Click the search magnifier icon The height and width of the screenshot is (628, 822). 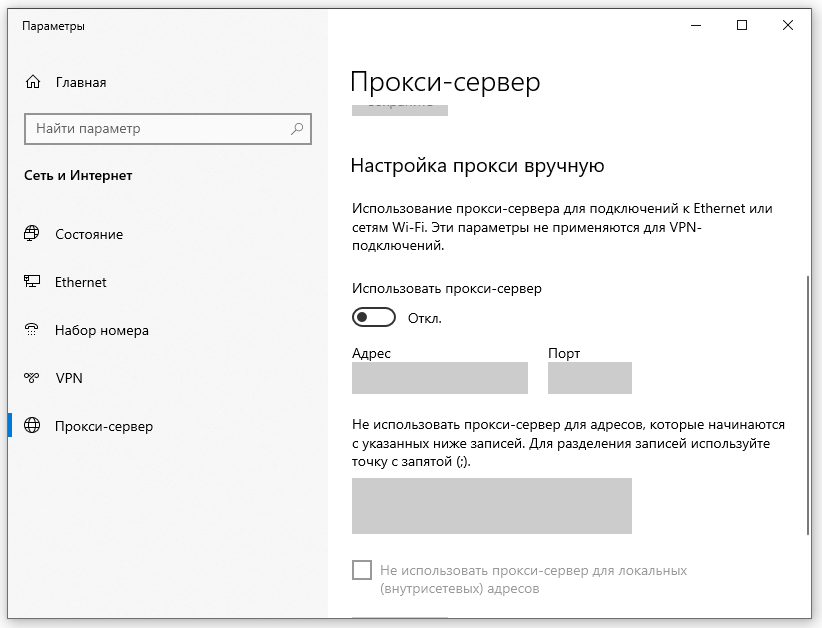[296, 129]
